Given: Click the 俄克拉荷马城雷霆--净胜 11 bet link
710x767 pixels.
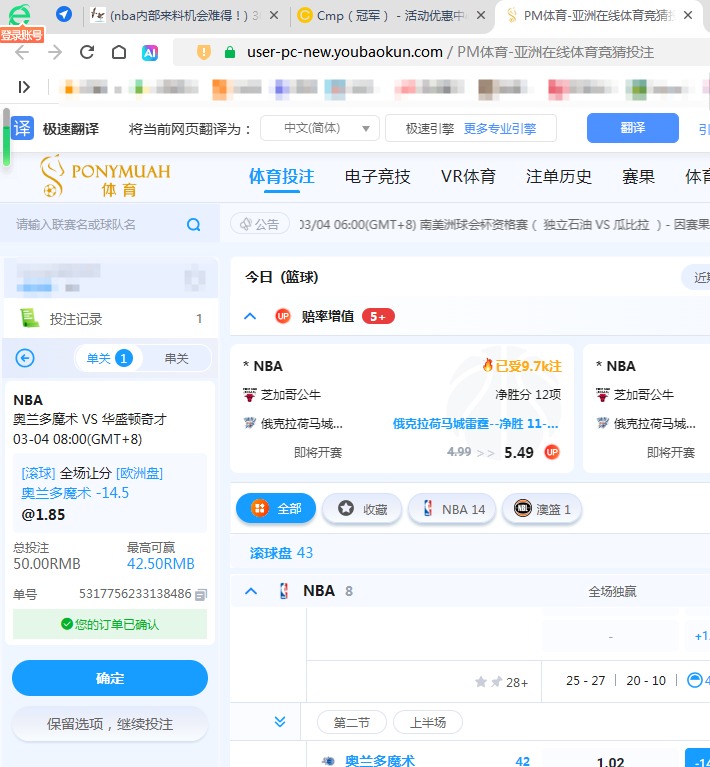Looking at the screenshot, I should 475,424.
